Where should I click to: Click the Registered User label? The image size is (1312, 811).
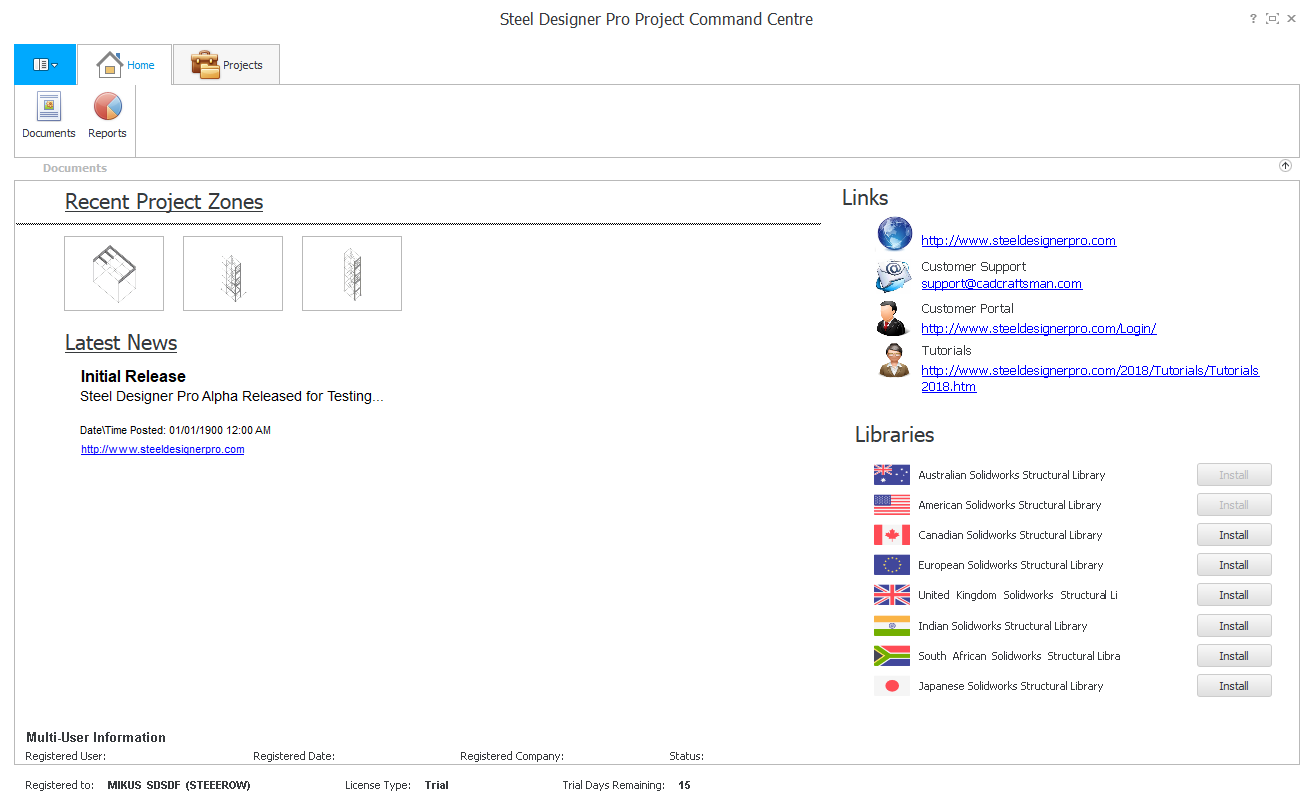point(66,757)
